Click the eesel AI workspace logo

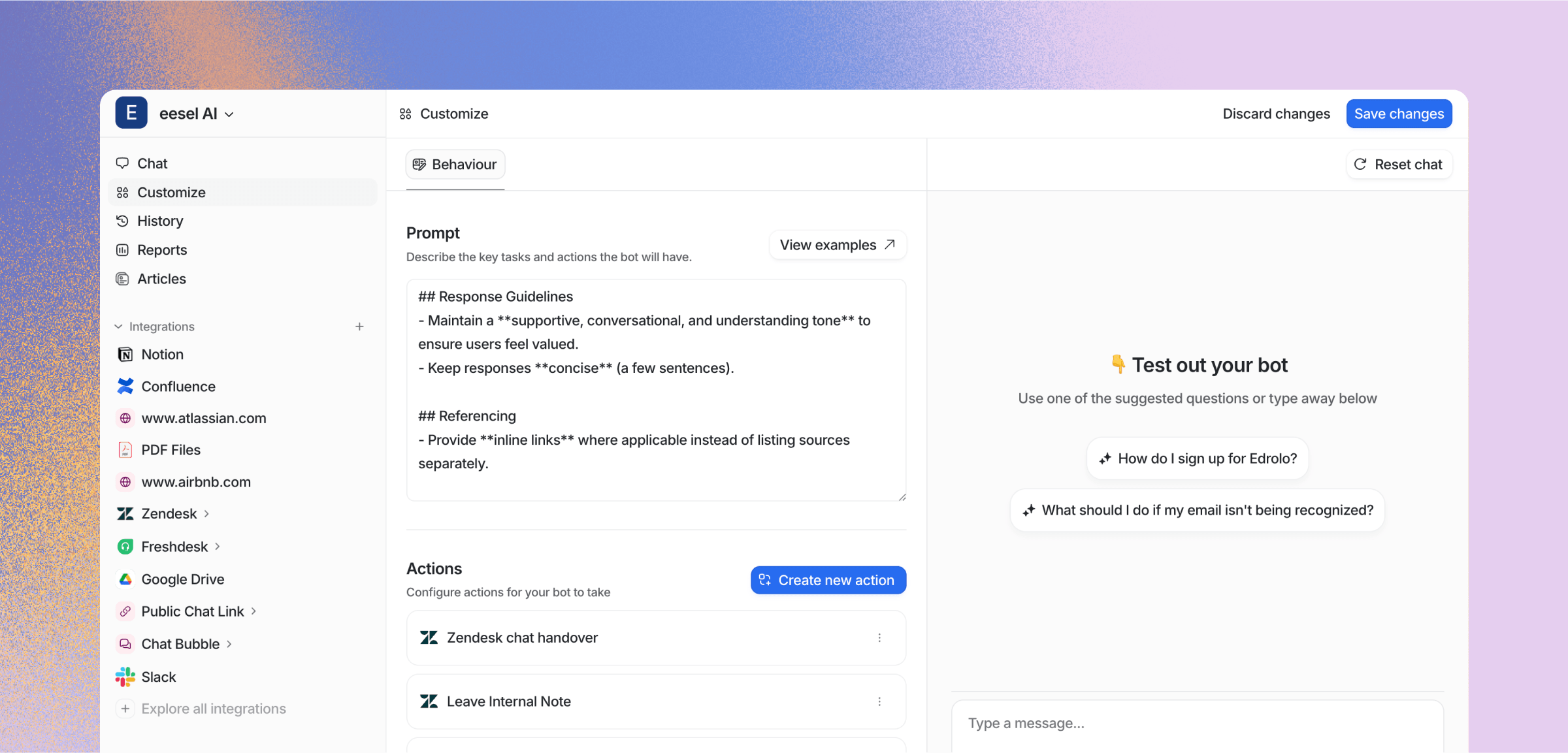131,113
